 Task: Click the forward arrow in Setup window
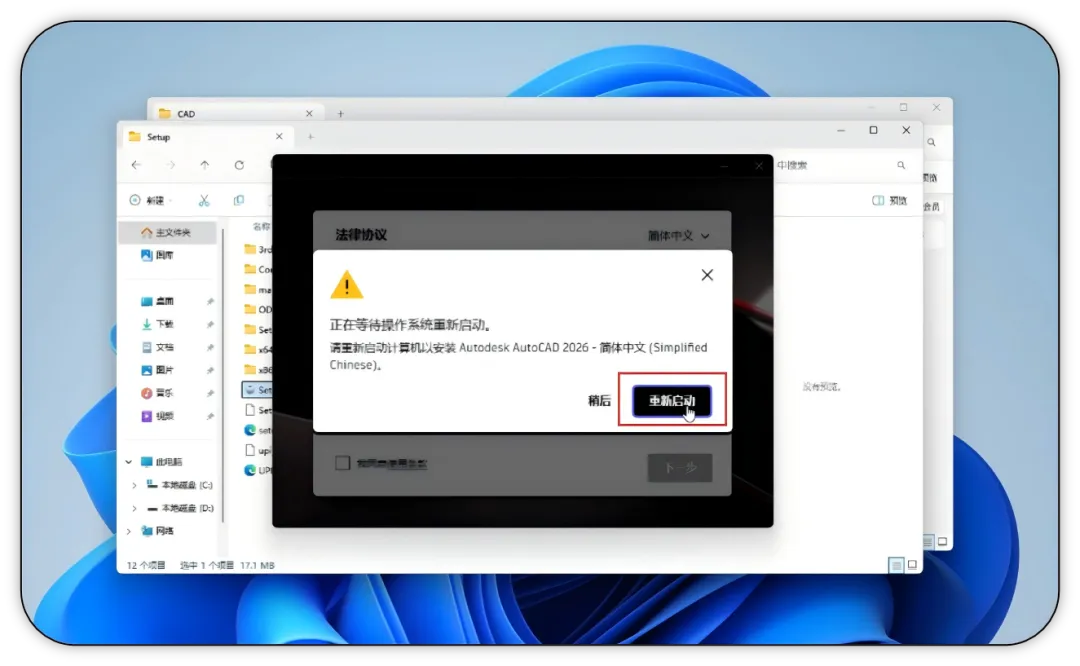point(171,165)
